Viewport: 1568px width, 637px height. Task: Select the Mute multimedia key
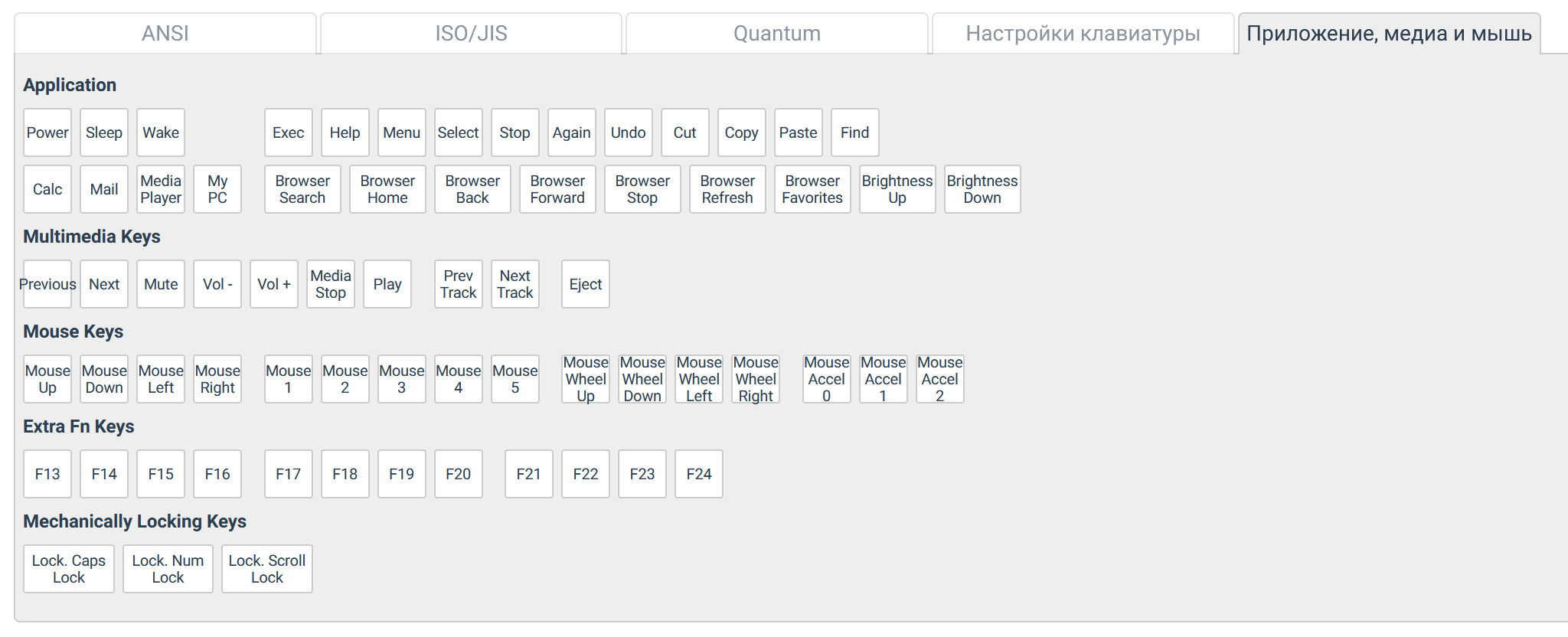[x=161, y=284]
